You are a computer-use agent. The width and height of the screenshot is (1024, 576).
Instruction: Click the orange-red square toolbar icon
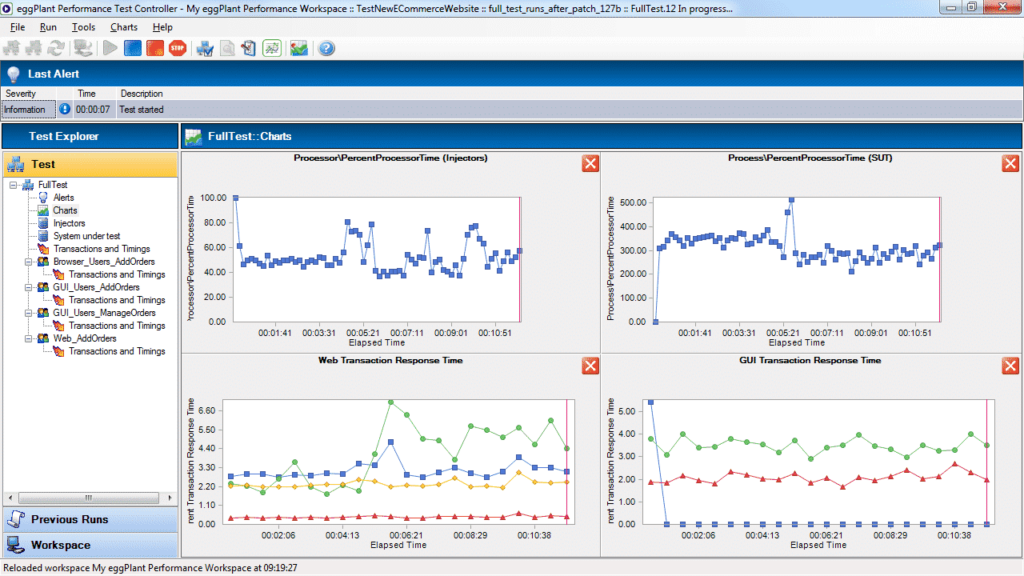[155, 48]
